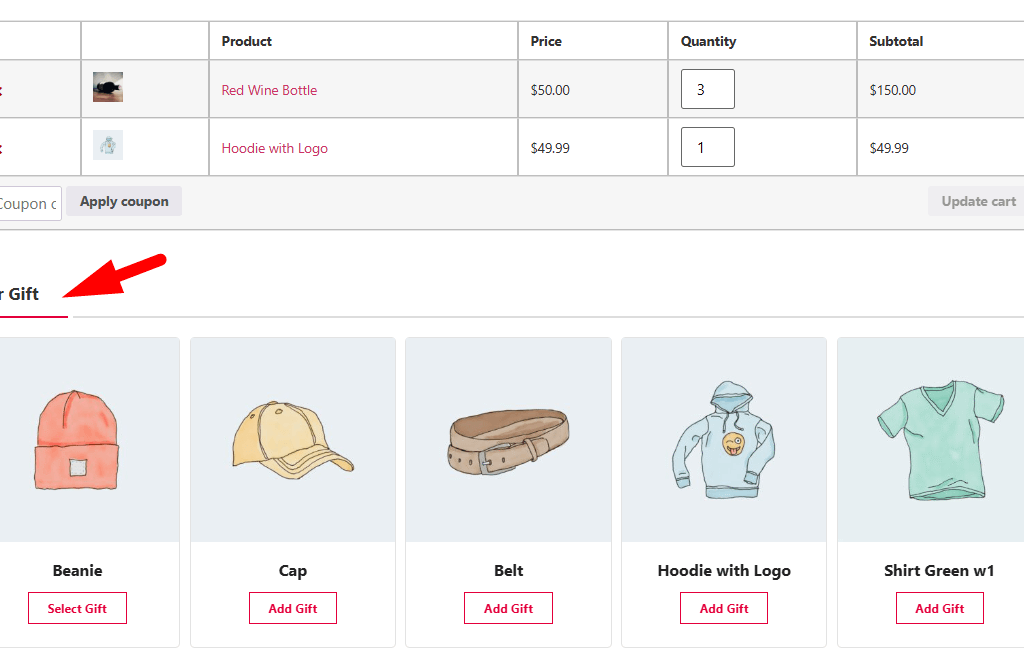Viewport: 1024px width, 661px height.
Task: Choose Select Gift under Beanie
Action: [x=77, y=608]
